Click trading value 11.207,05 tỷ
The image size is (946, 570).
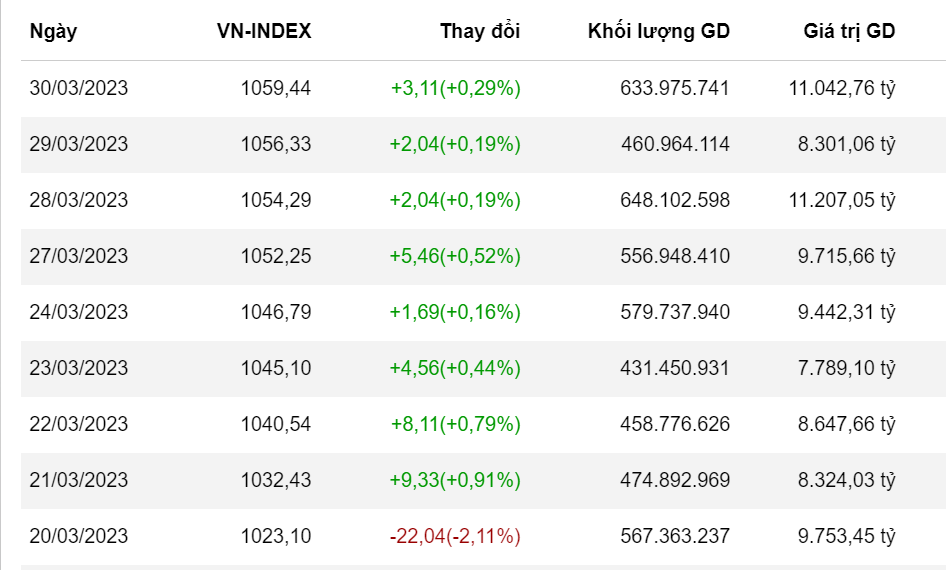click(x=842, y=201)
